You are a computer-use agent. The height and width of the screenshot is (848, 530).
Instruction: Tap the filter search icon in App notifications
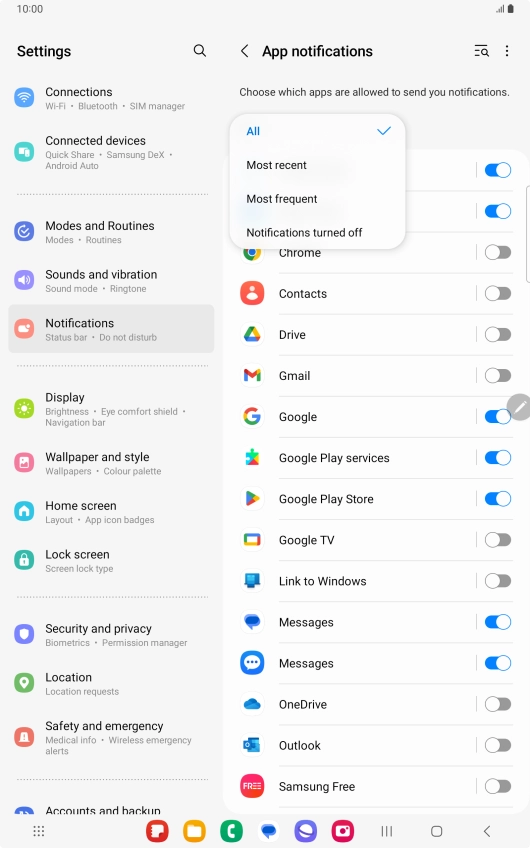(481, 51)
